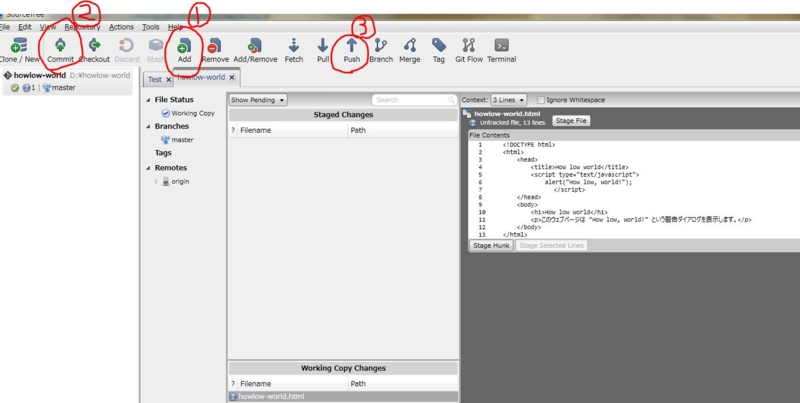The image size is (800, 403).
Task: Collapse the File Status section
Action: [x=148, y=100]
